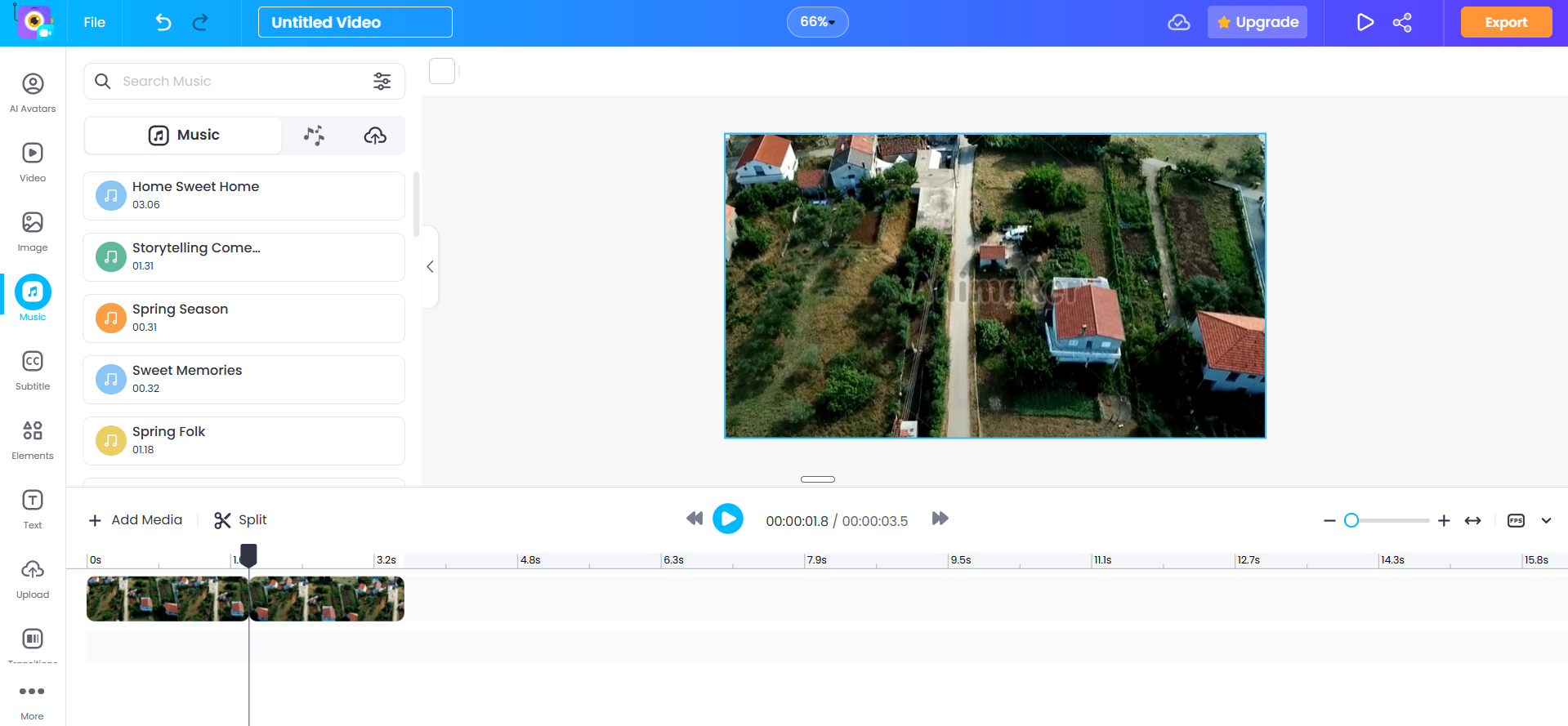Open the 66% zoom dropdown
Viewport: 1568px width, 726px height.
817,22
